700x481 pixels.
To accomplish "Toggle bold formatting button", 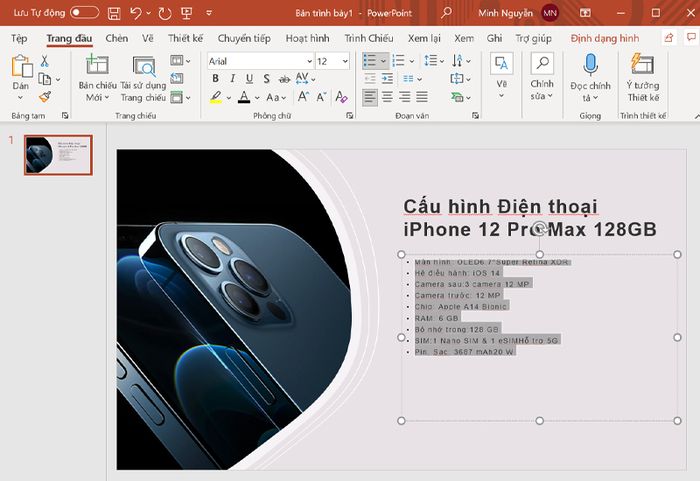I will point(216,79).
